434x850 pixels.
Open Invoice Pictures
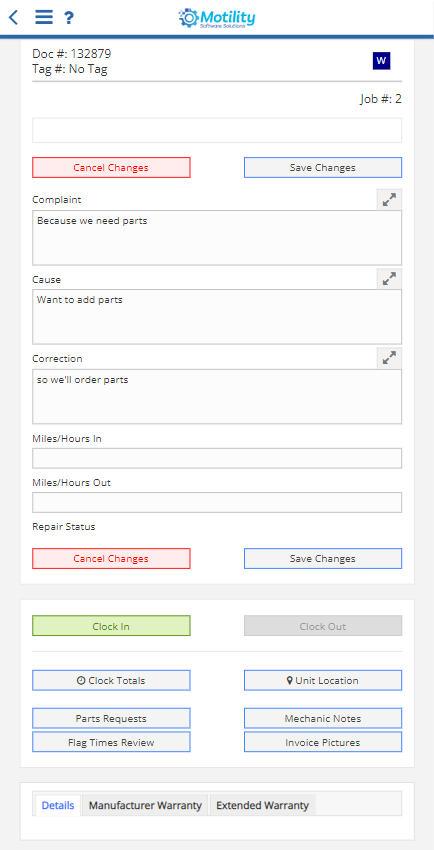[323, 742]
